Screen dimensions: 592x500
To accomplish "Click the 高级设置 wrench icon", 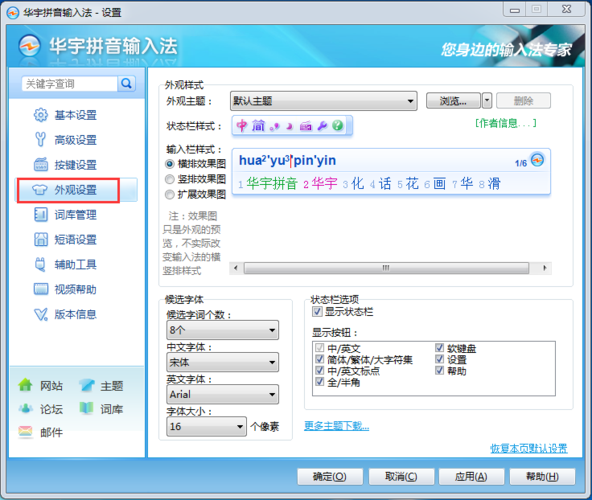I will [40, 140].
